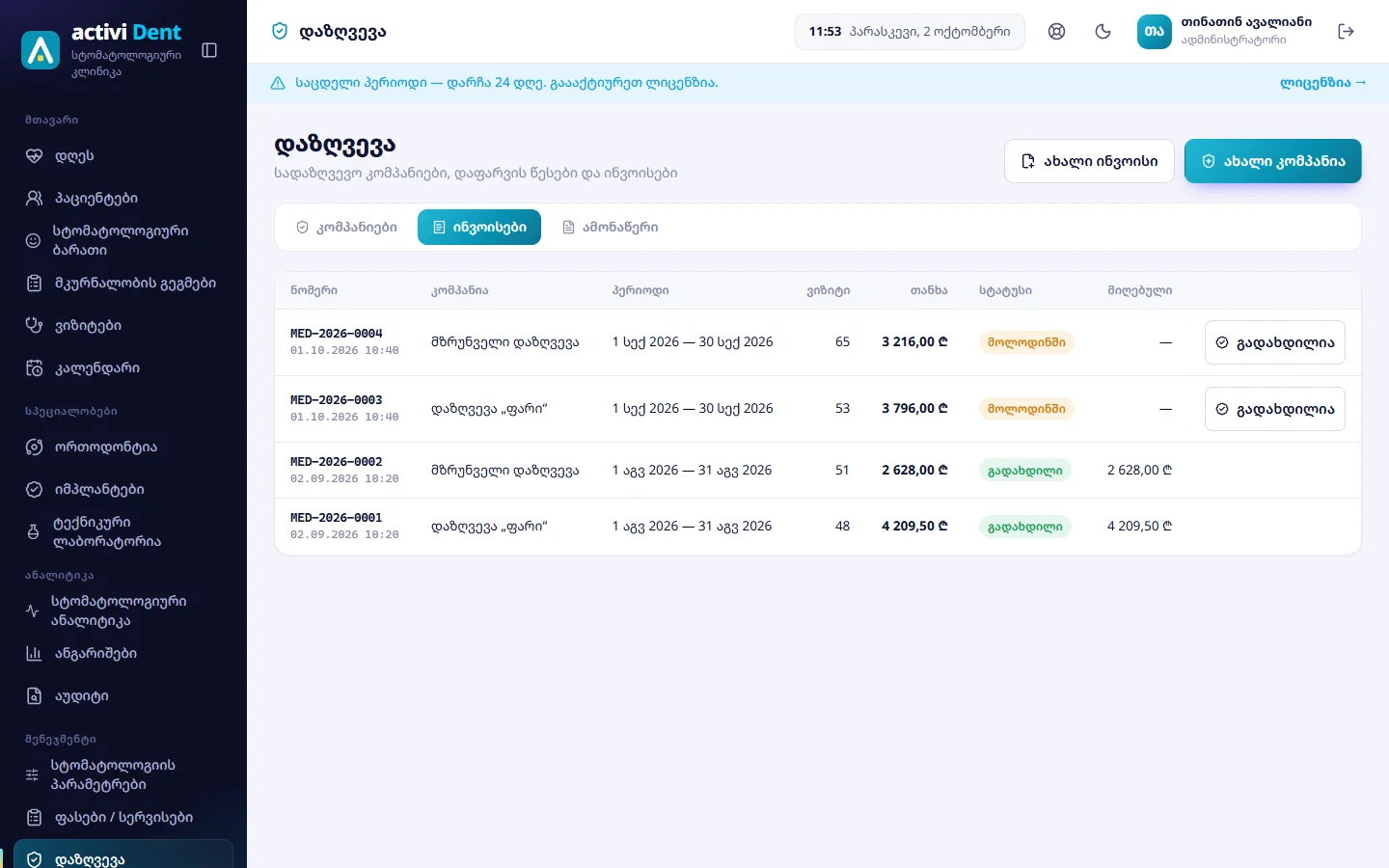The height and width of the screenshot is (868, 1389).
Task: Open სტომატოლოგიური ანალიტიკა
Action: coord(123,611)
